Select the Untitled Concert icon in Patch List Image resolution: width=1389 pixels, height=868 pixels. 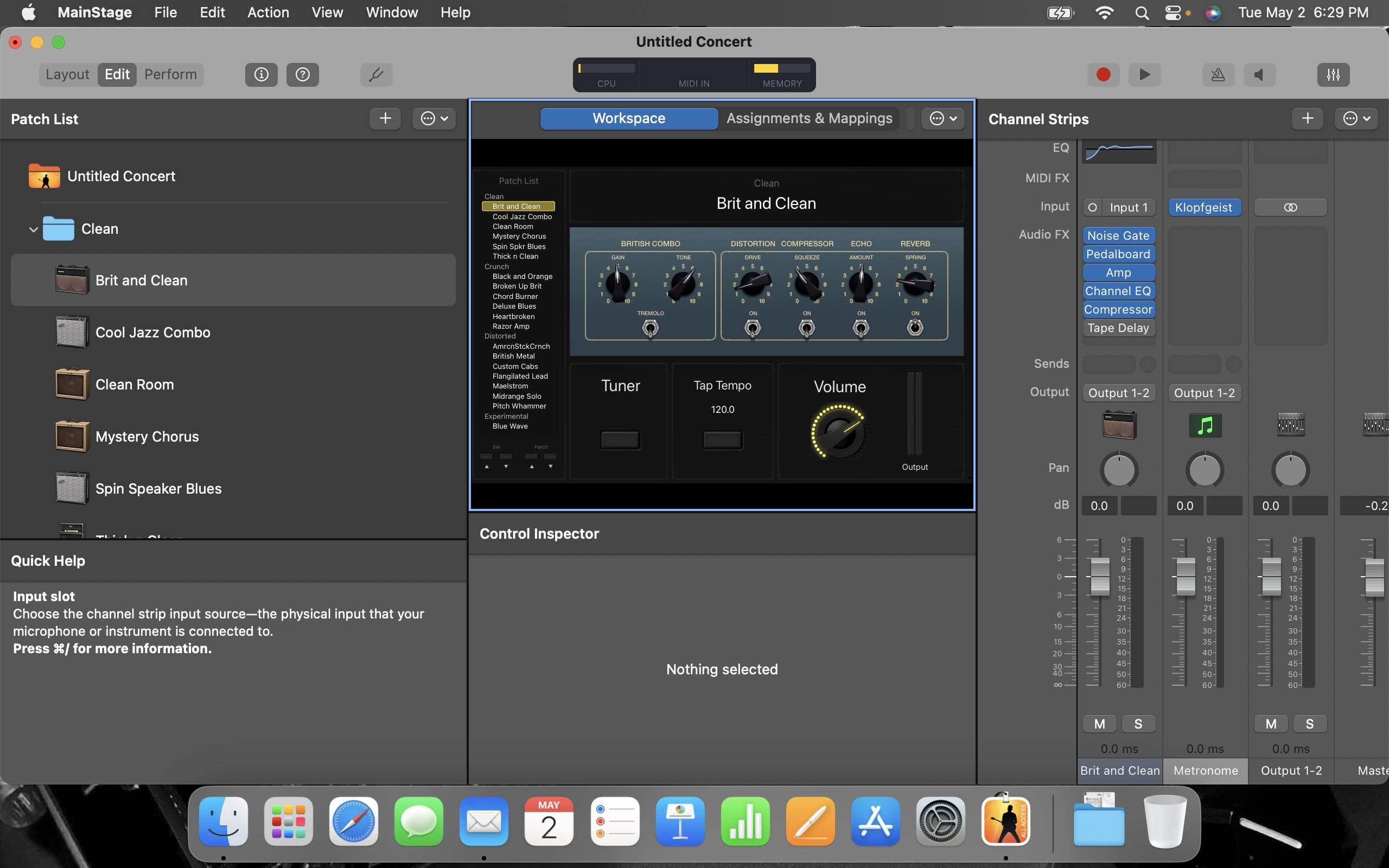pyautogui.click(x=44, y=176)
